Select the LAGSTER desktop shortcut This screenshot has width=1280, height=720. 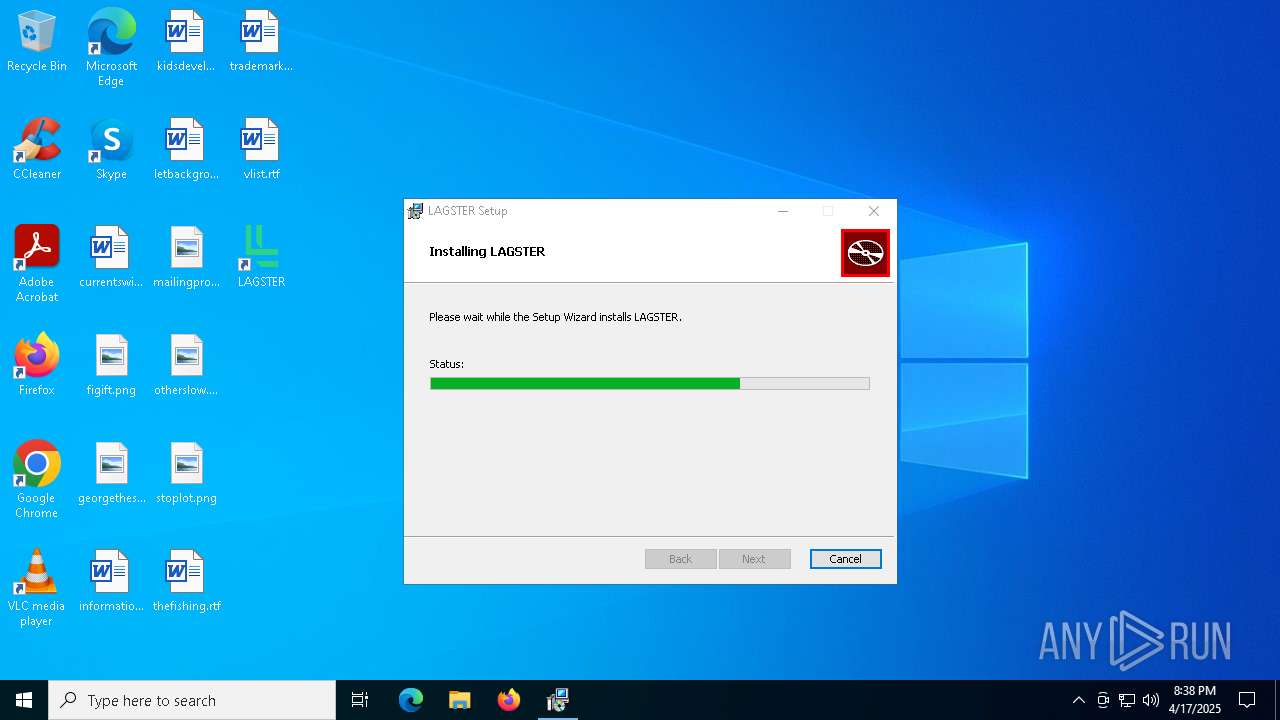[260, 257]
